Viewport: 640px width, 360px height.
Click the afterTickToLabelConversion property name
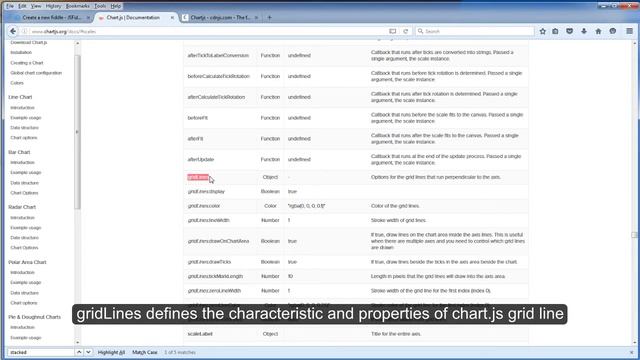(218, 55)
